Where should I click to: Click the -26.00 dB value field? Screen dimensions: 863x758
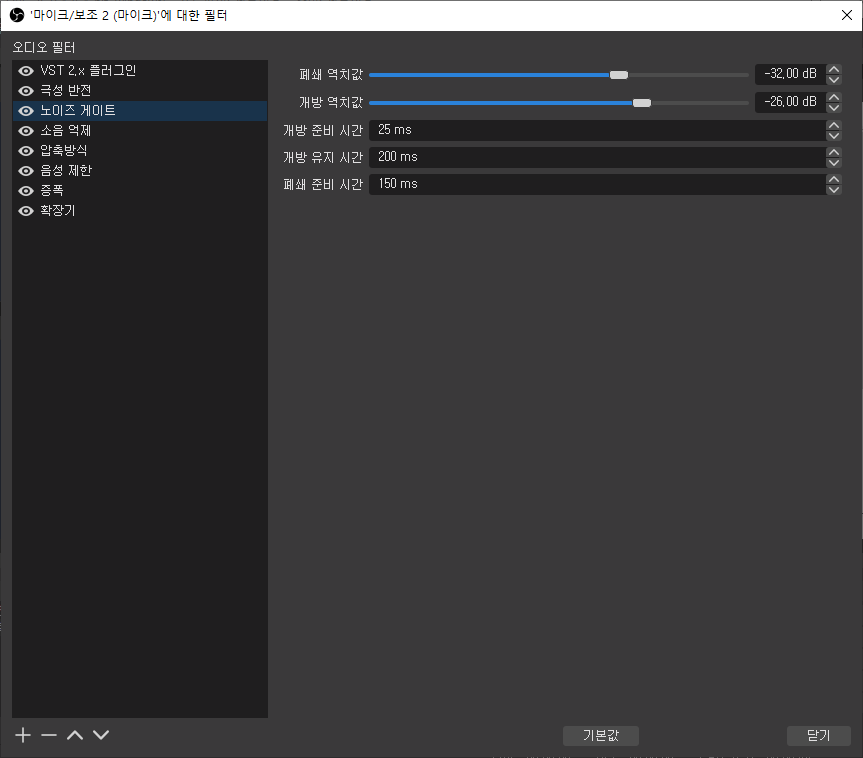[x=790, y=102]
